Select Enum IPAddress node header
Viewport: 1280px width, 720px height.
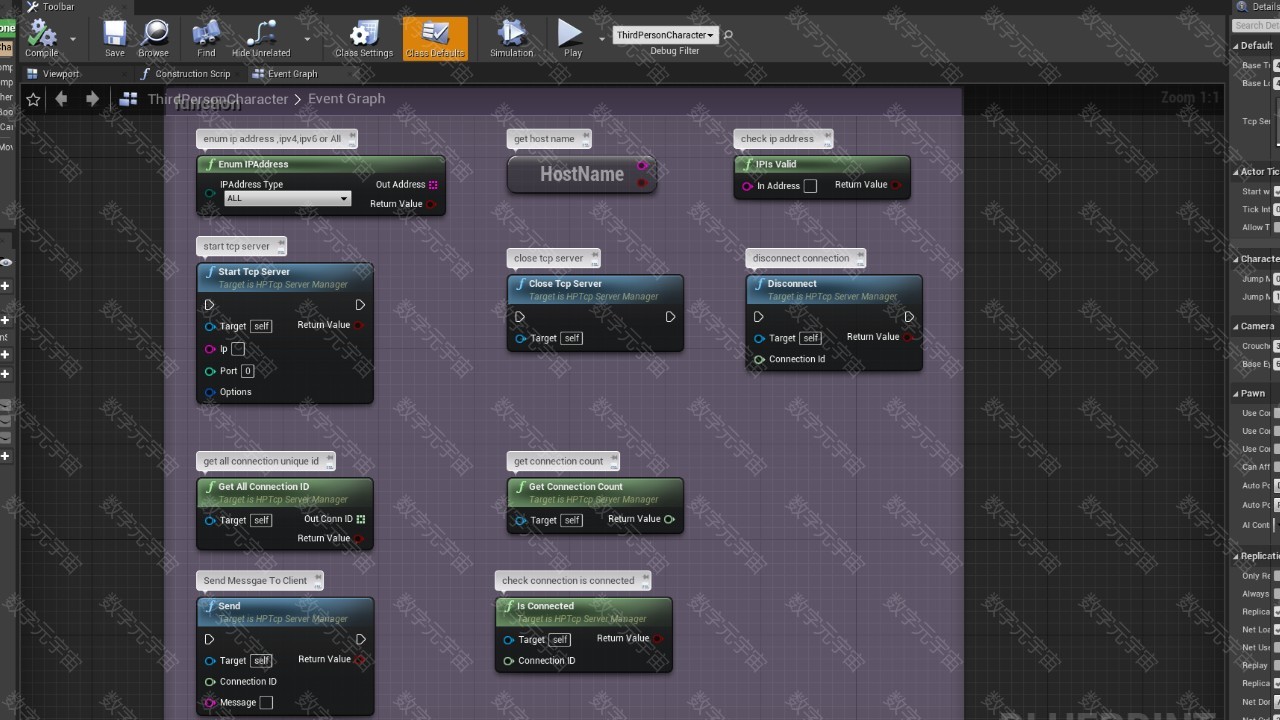(x=321, y=164)
